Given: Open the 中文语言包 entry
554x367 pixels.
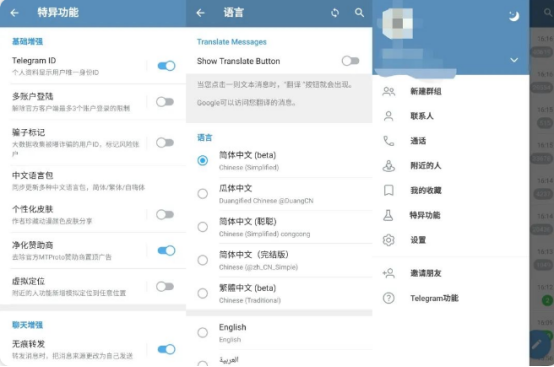Looking at the screenshot, I should coord(93,181).
